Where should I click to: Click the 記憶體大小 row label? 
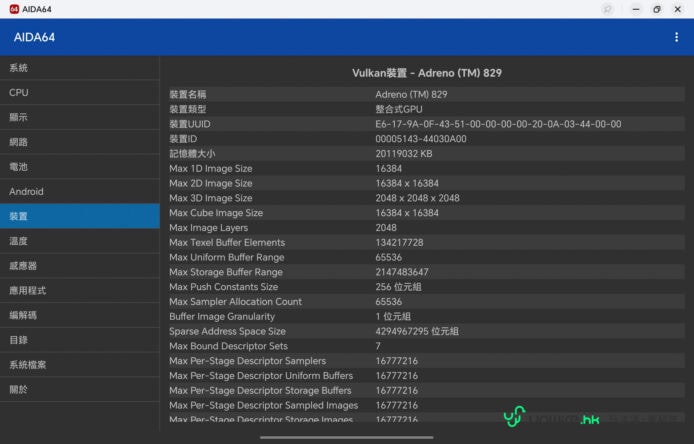192,154
